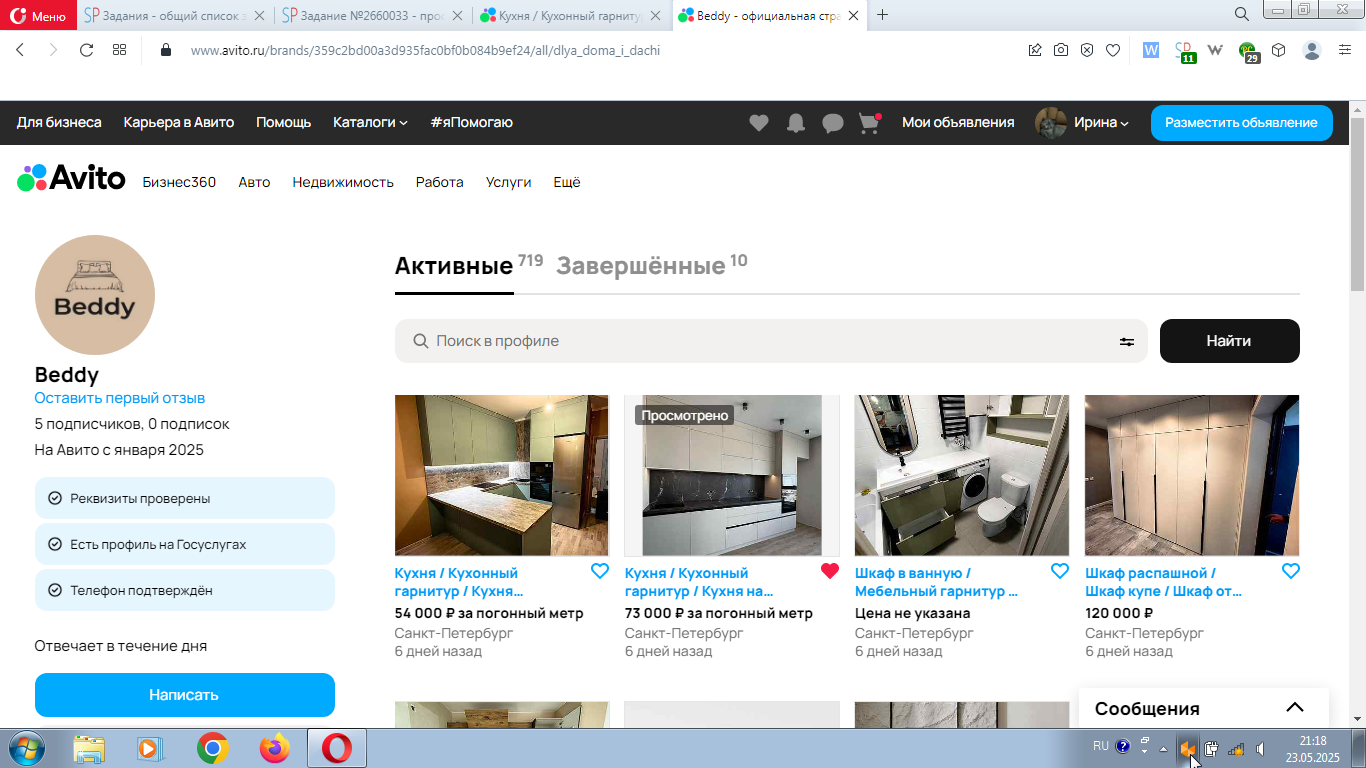This screenshot has height=768, width=1366.
Task: Open the shopping cart icon
Action: [x=869, y=123]
